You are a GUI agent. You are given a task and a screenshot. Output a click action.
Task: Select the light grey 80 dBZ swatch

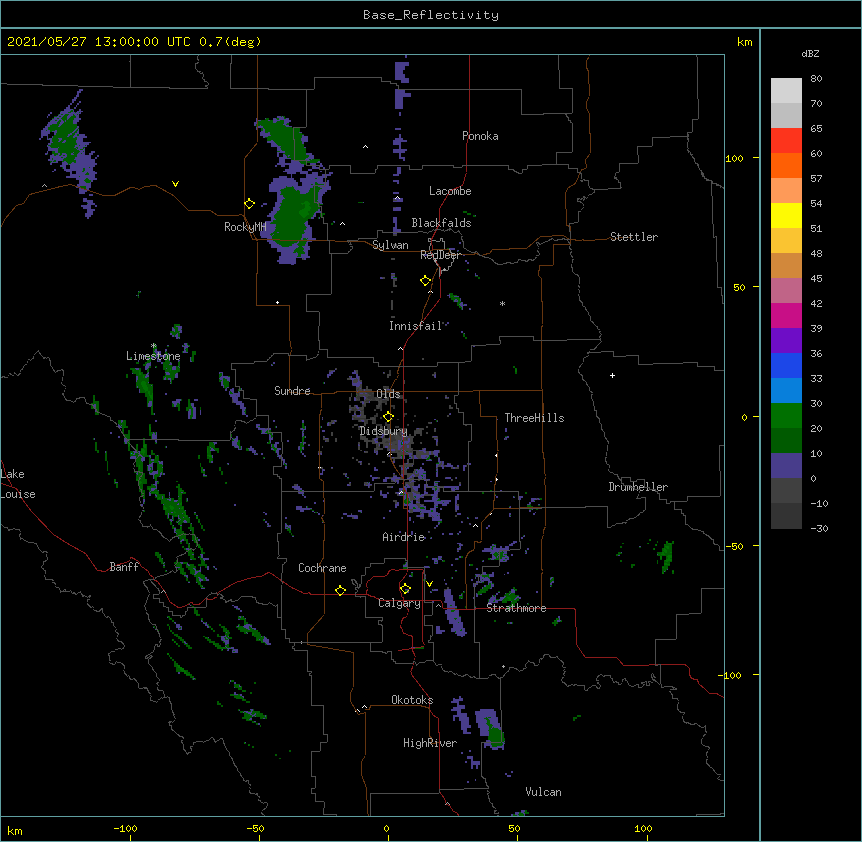(786, 91)
